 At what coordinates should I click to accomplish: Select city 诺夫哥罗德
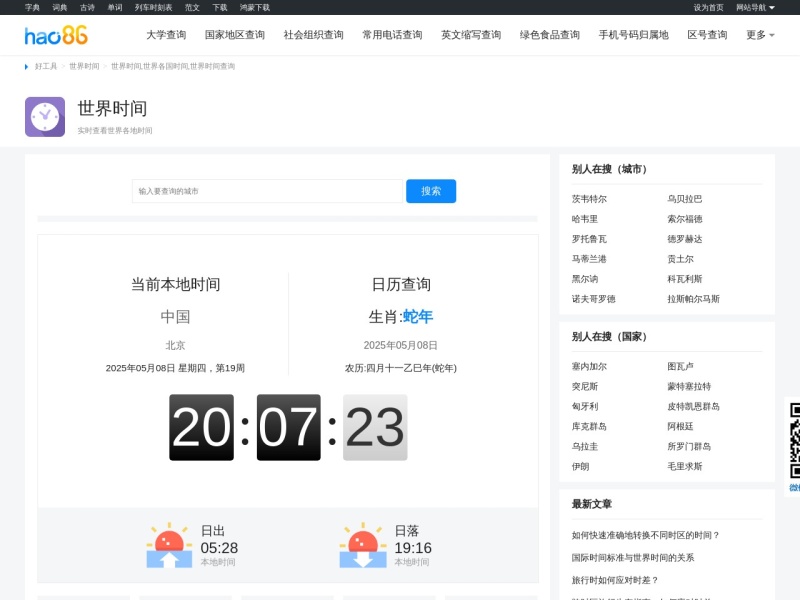593,299
